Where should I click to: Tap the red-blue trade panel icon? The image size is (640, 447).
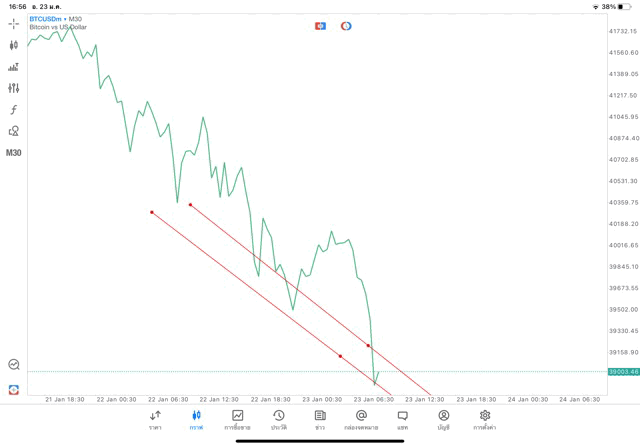coord(320,26)
